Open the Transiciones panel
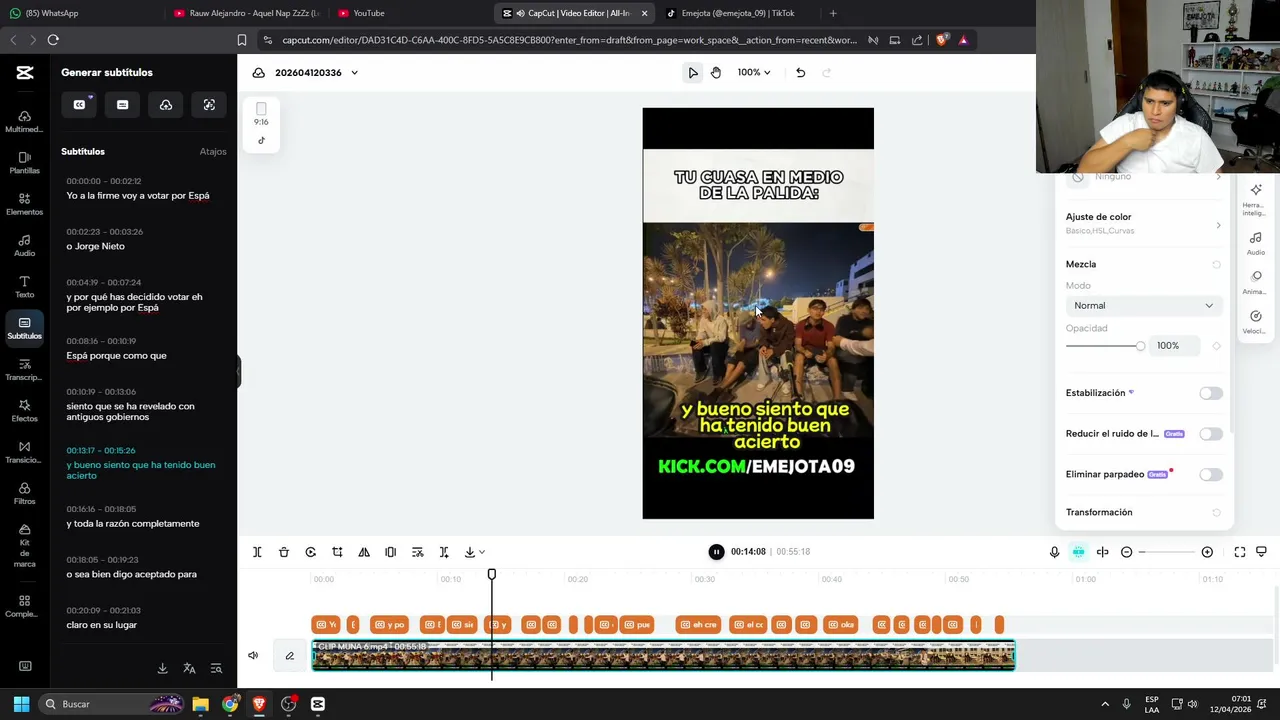The width and height of the screenshot is (1280, 720). pyautogui.click(x=24, y=453)
